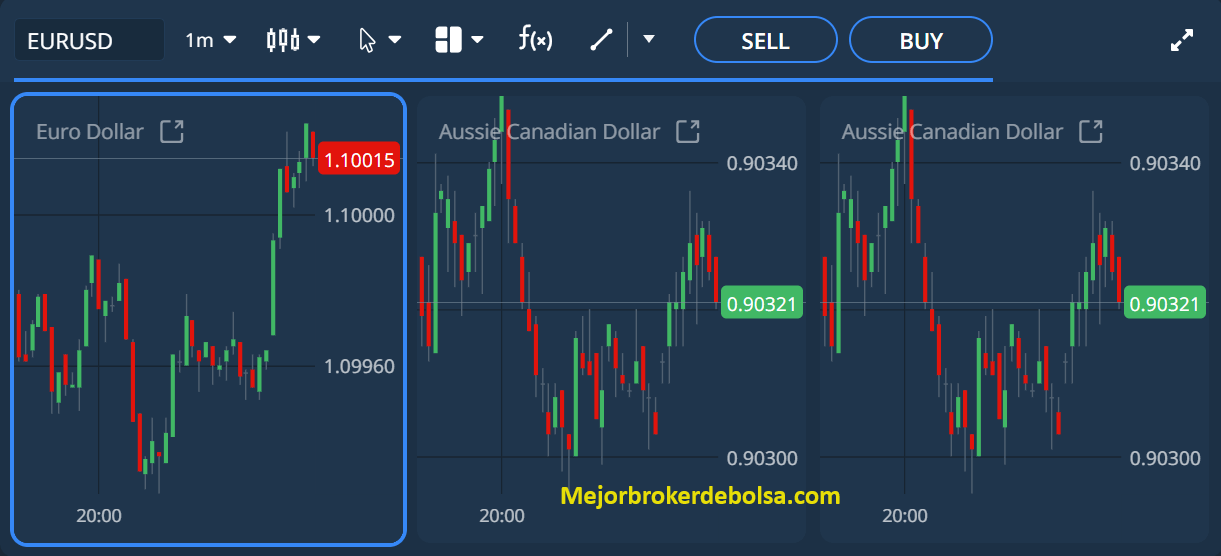
Task: Expand the chart type dropdown arrow
Action: 314,40
